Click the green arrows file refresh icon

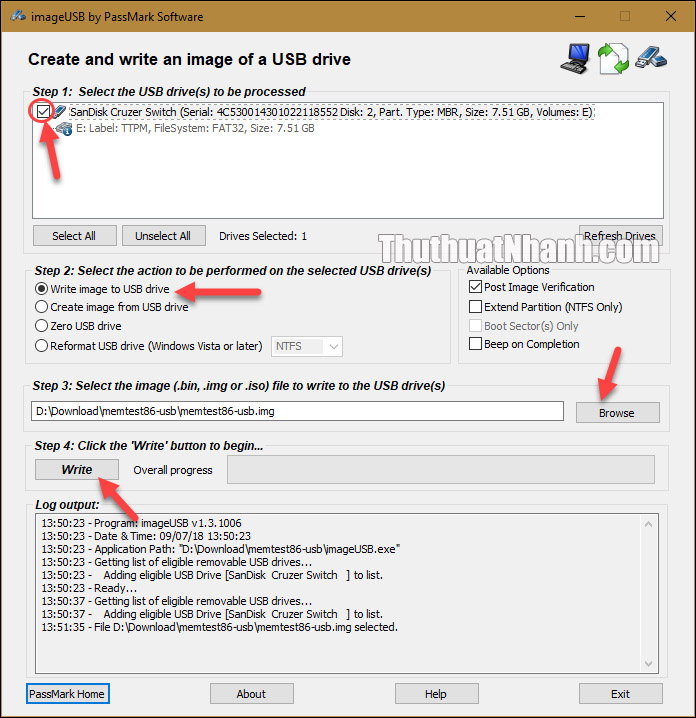coord(613,59)
